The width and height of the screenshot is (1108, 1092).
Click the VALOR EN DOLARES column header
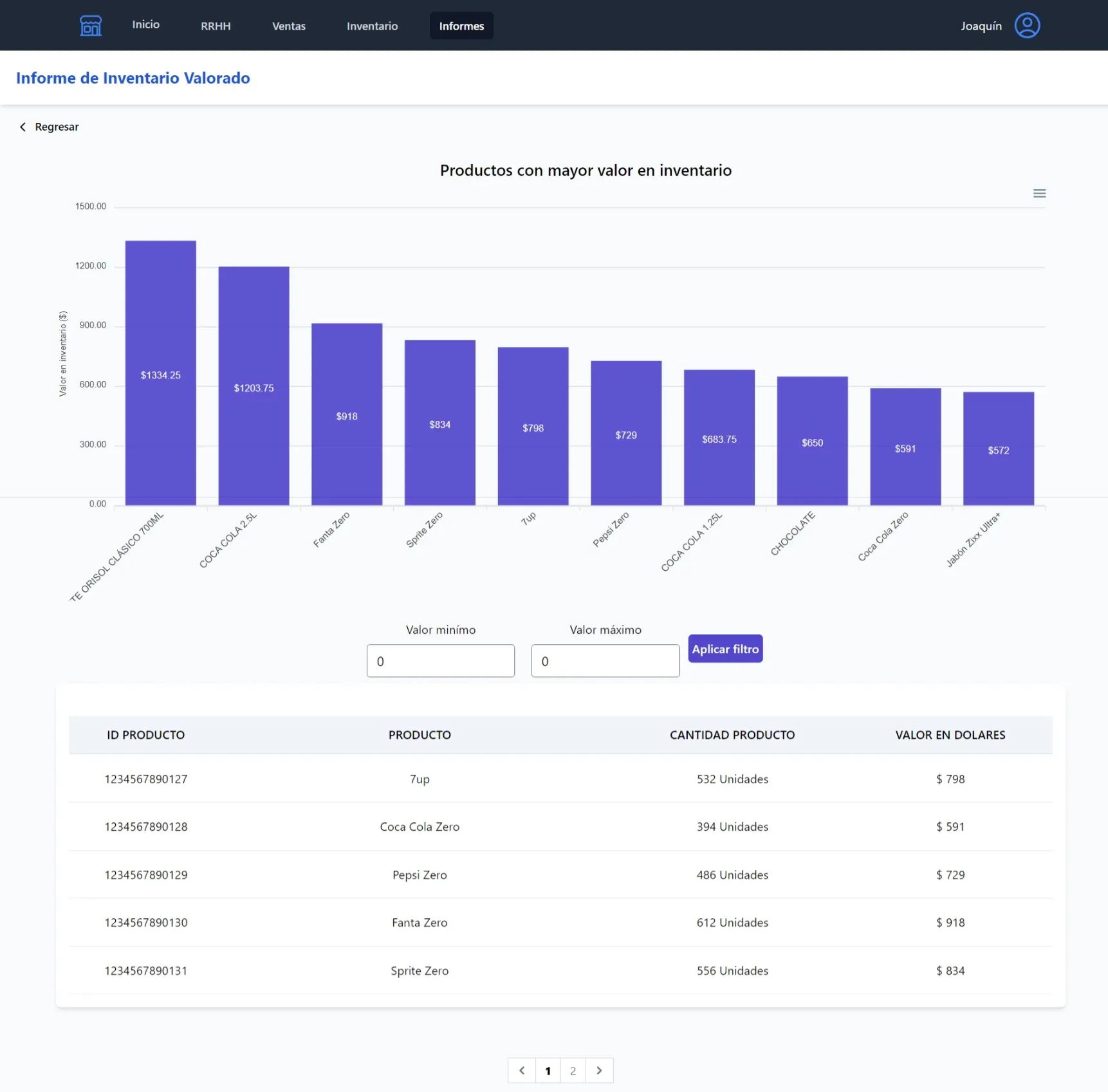point(950,734)
